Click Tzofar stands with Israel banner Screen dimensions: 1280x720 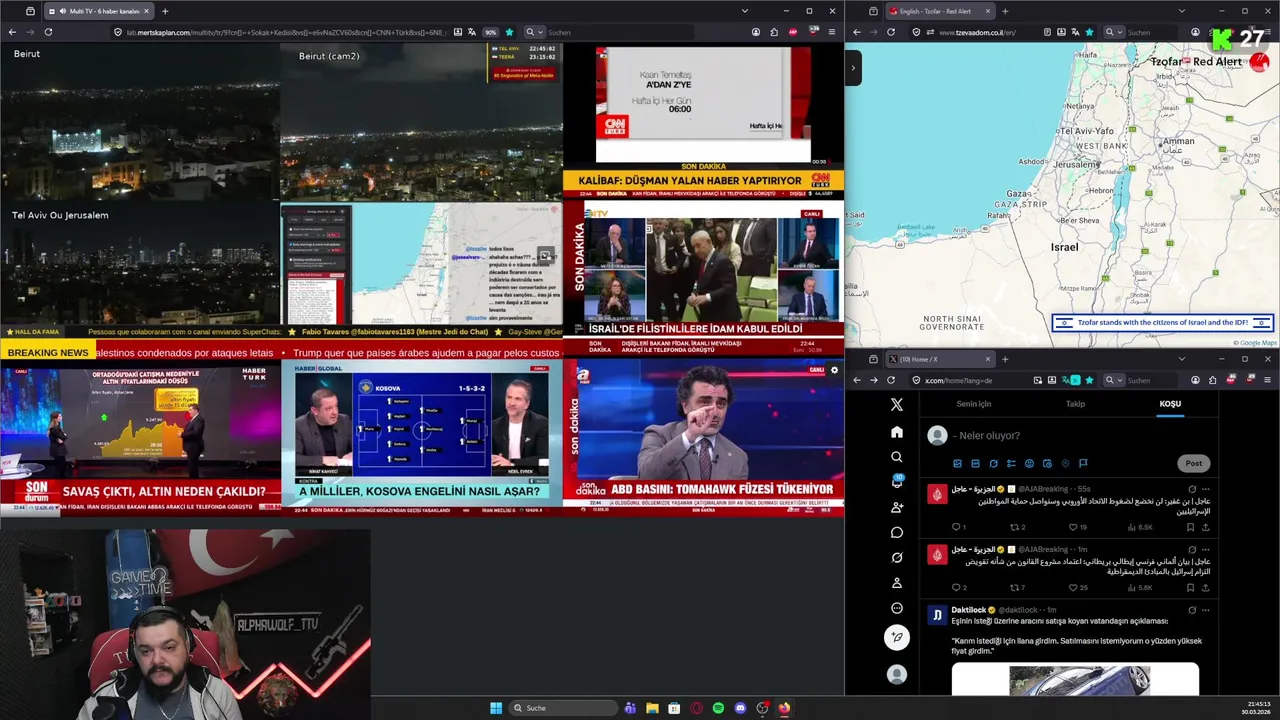1162,323
